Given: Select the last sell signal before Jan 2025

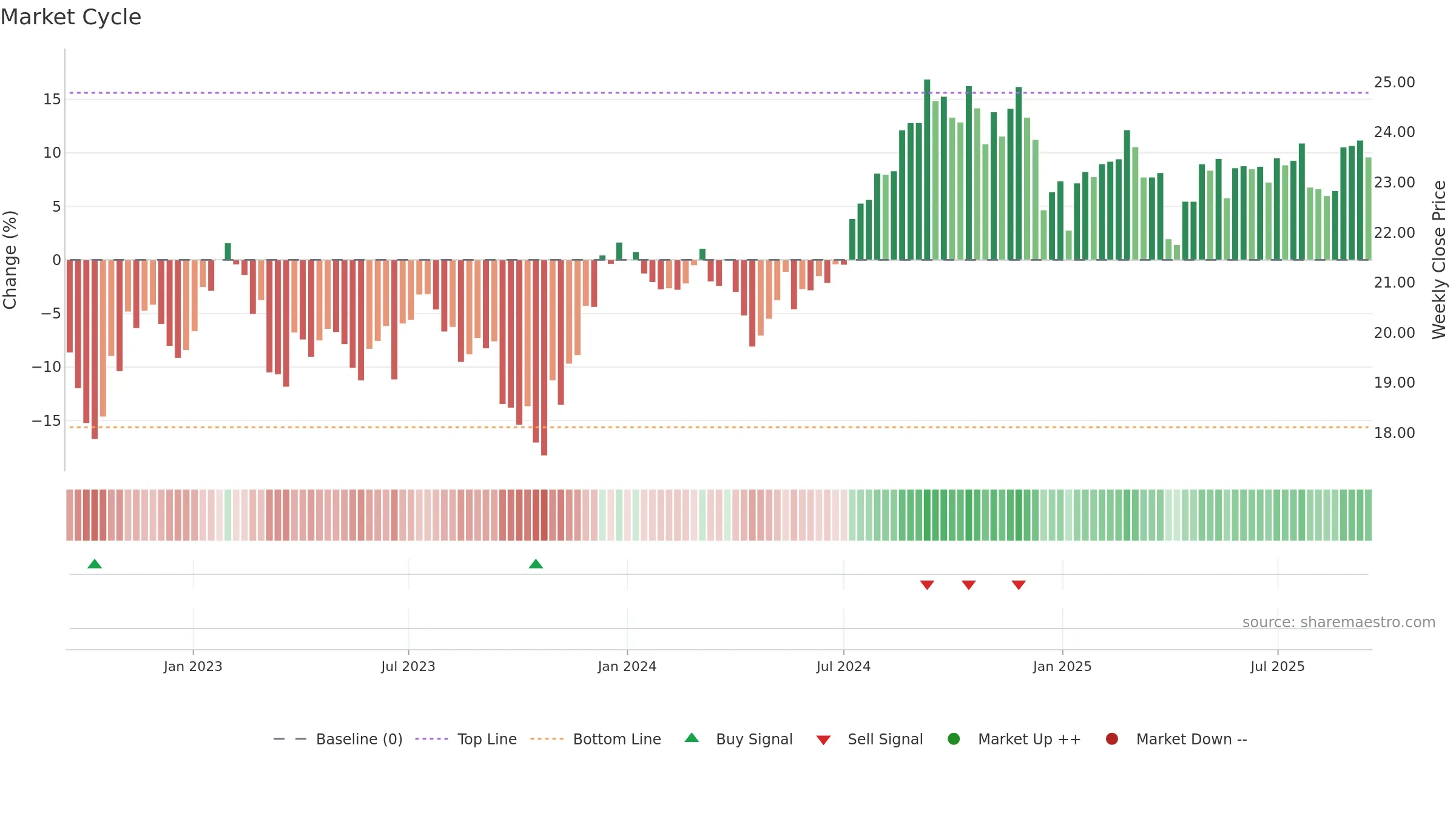Looking at the screenshot, I should coord(1019,585).
